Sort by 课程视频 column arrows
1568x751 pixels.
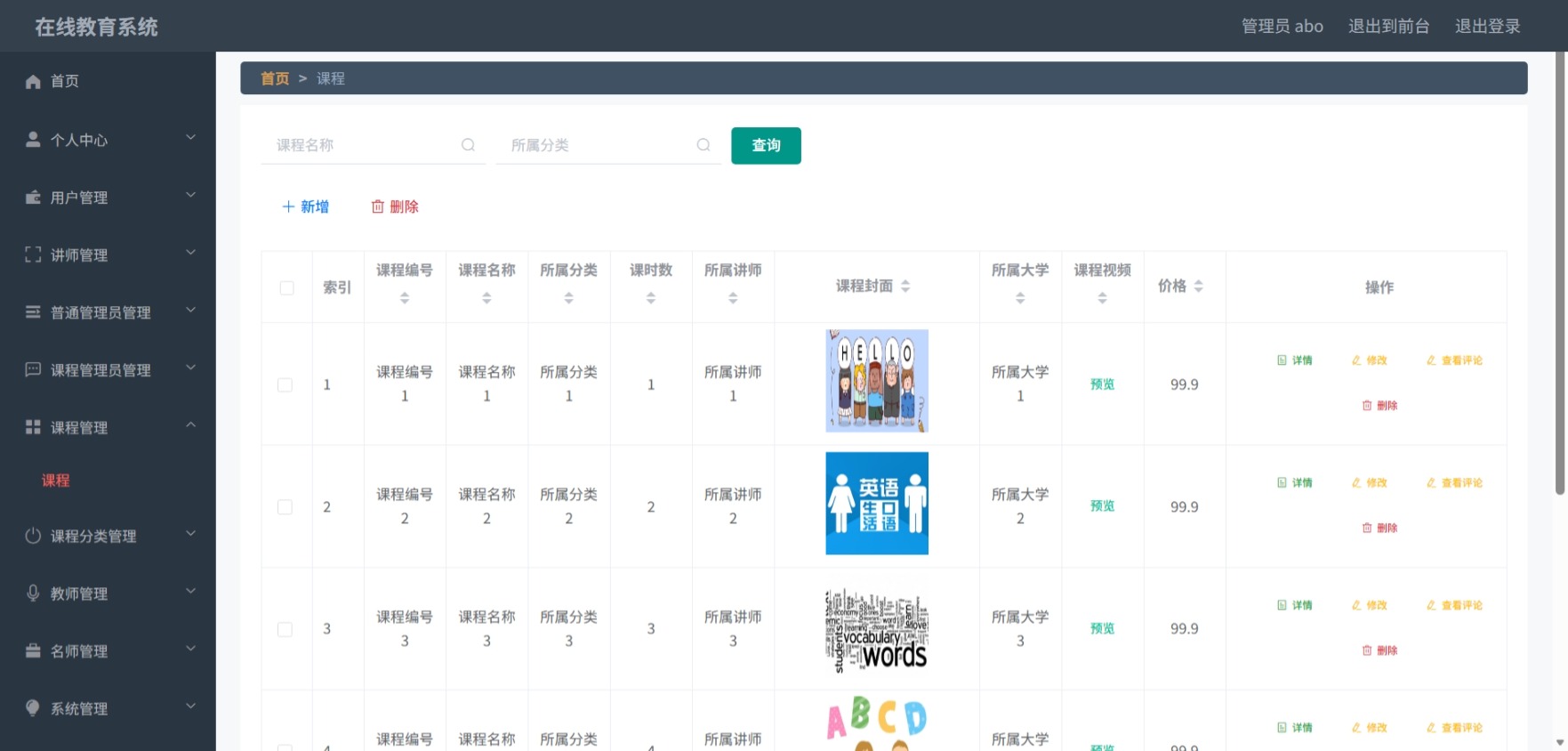click(1103, 299)
